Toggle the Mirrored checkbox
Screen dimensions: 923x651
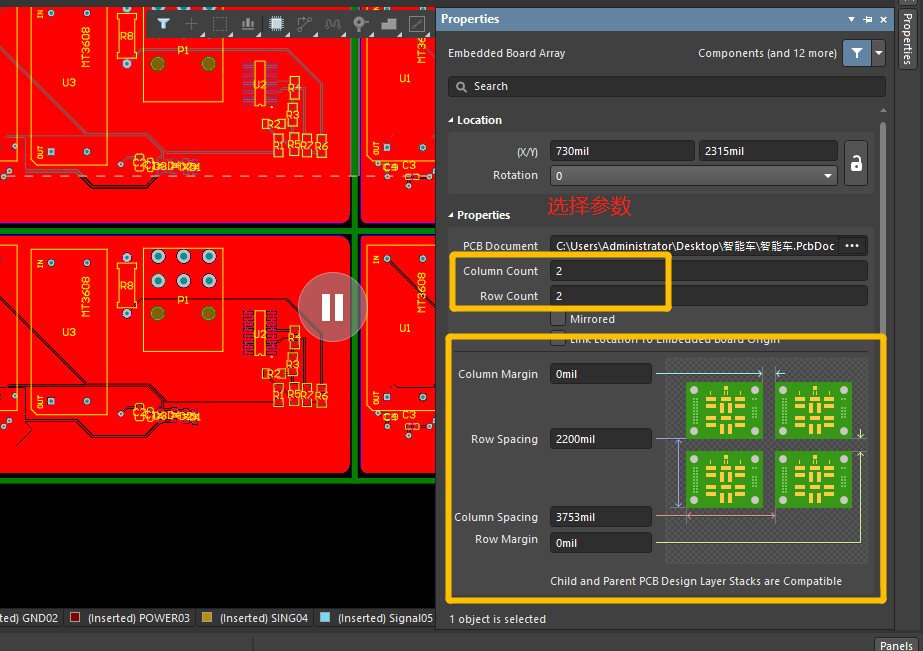[x=557, y=318]
